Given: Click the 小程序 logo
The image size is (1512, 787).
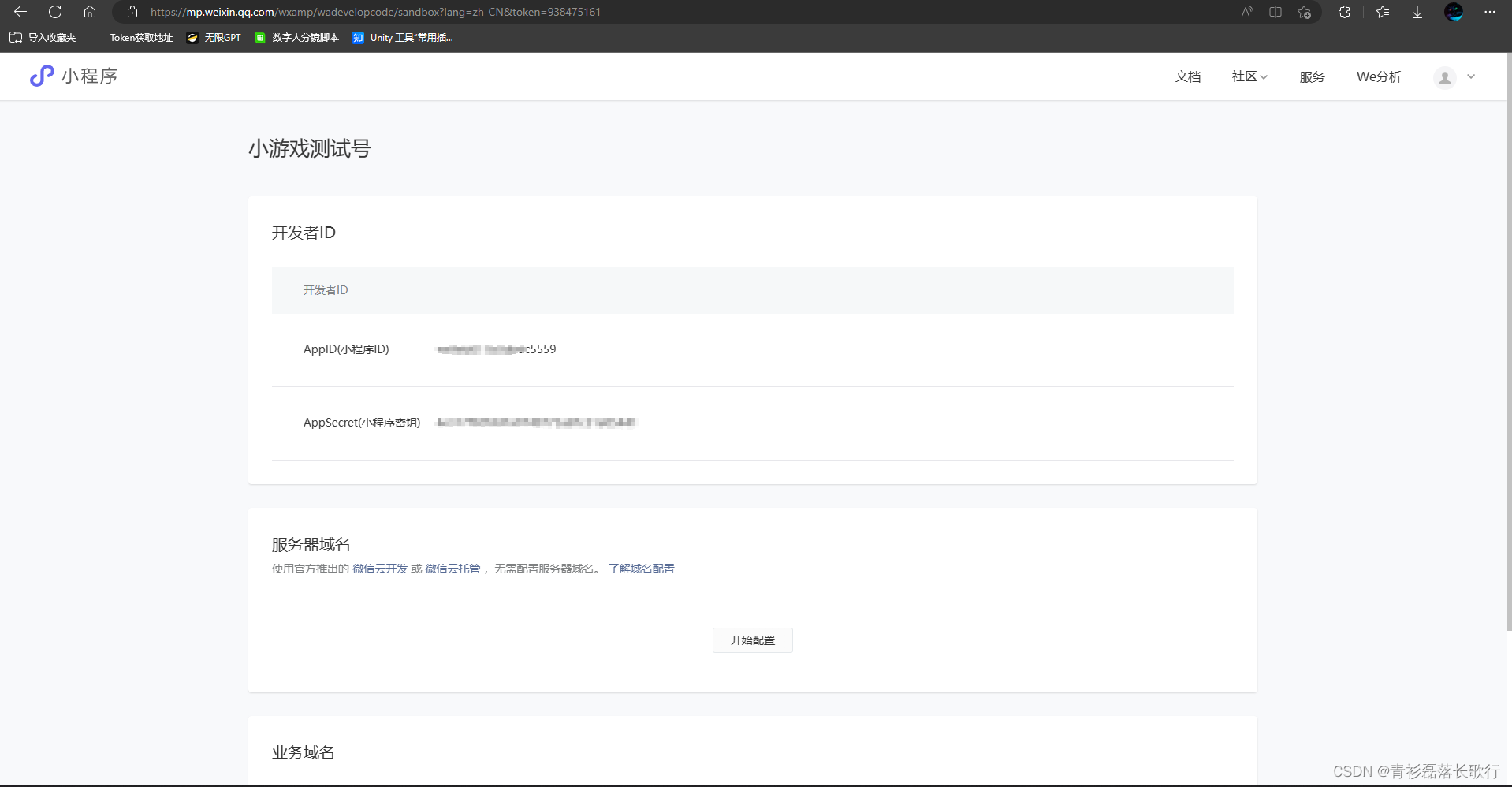Looking at the screenshot, I should 73,76.
